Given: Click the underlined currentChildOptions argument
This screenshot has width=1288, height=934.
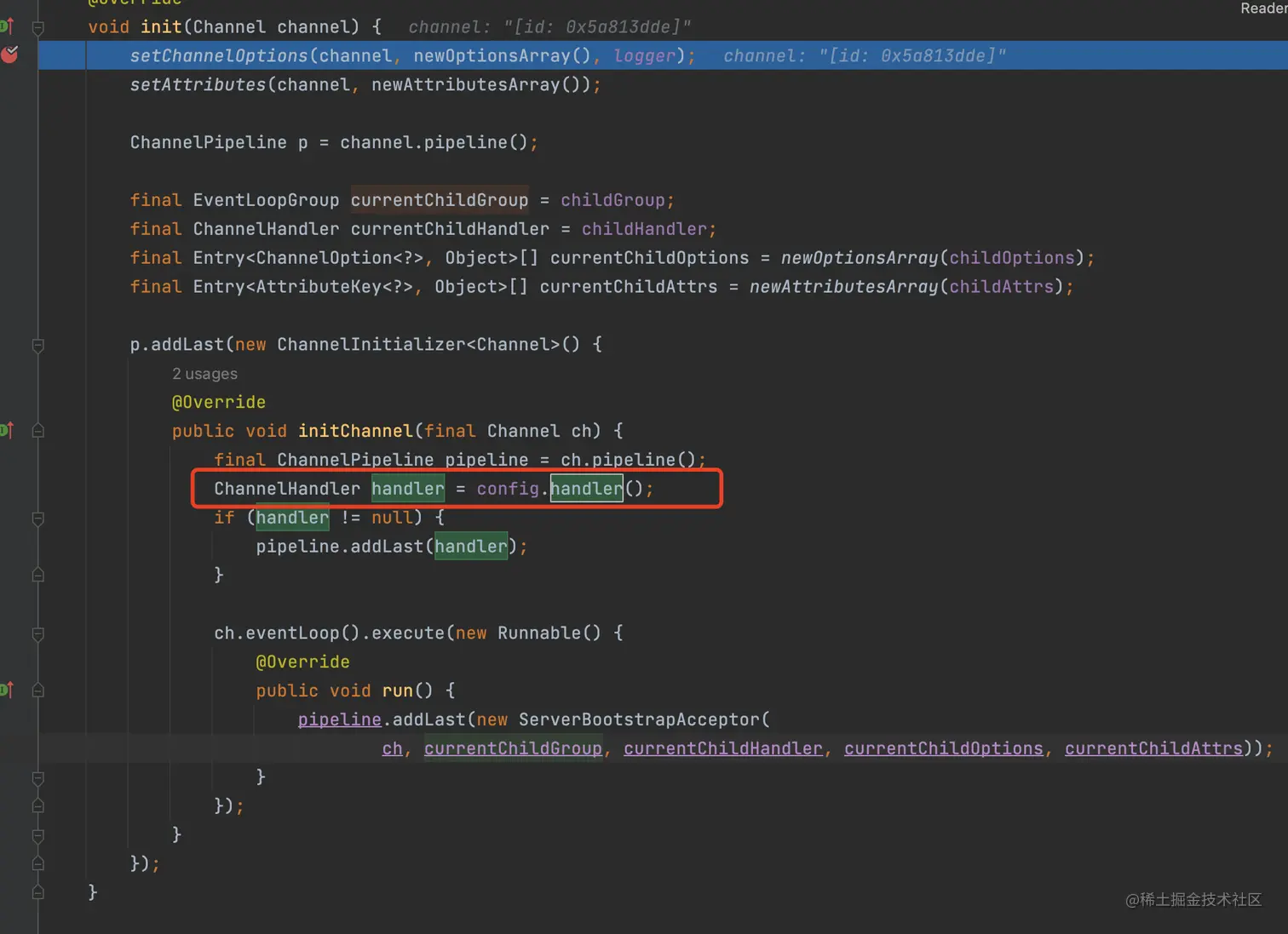Looking at the screenshot, I should tap(943, 748).
